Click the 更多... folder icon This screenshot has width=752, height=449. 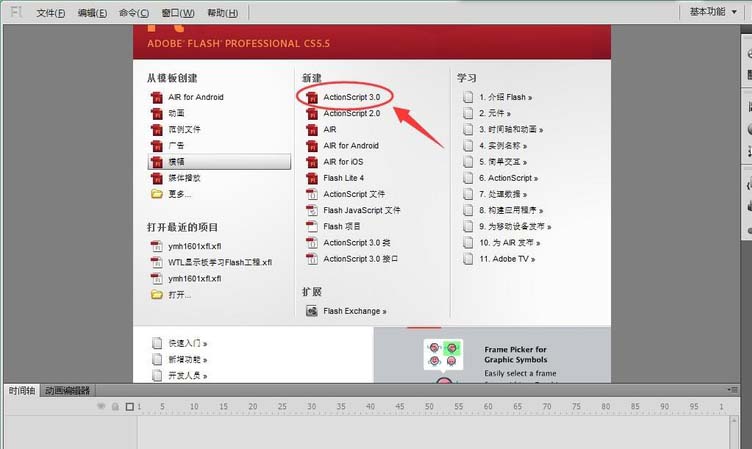(157, 194)
